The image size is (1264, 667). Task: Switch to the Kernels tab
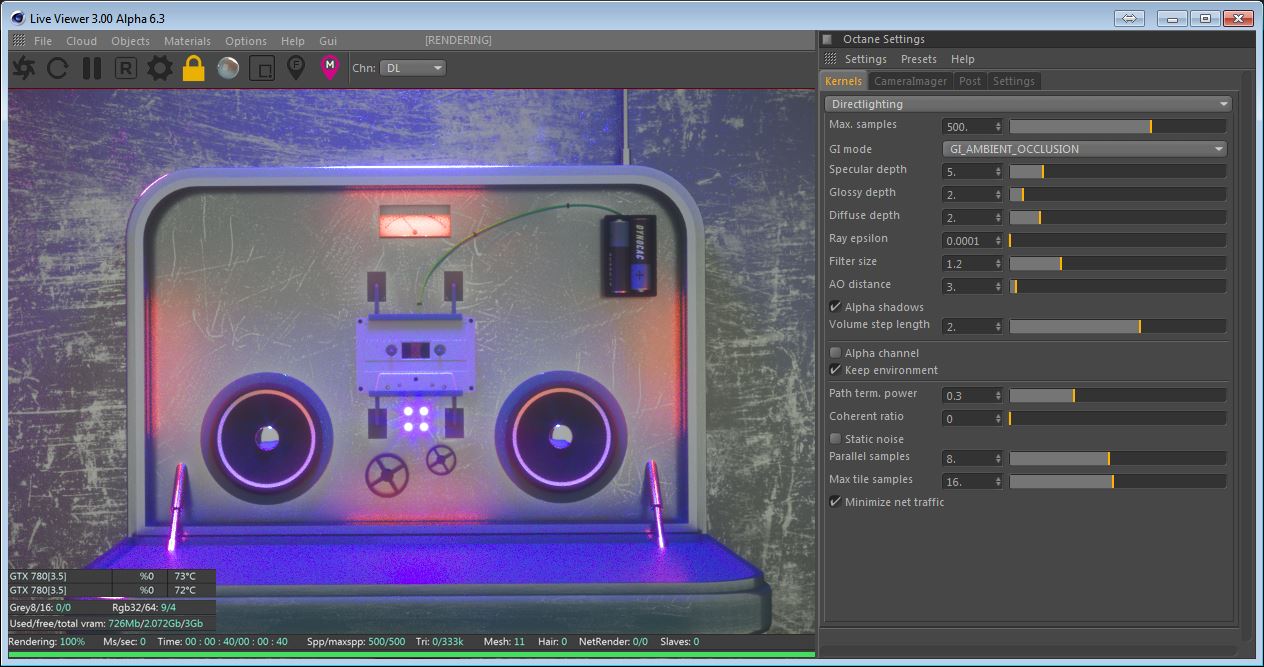843,81
